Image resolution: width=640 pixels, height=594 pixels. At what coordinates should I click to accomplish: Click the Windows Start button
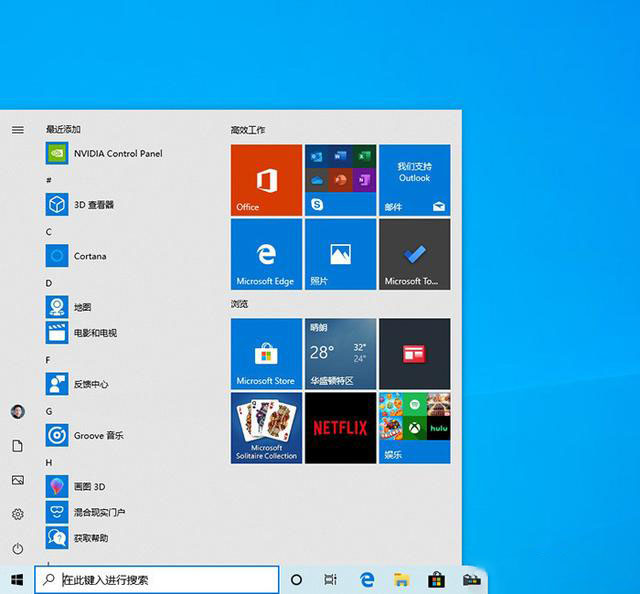[x=17, y=579]
